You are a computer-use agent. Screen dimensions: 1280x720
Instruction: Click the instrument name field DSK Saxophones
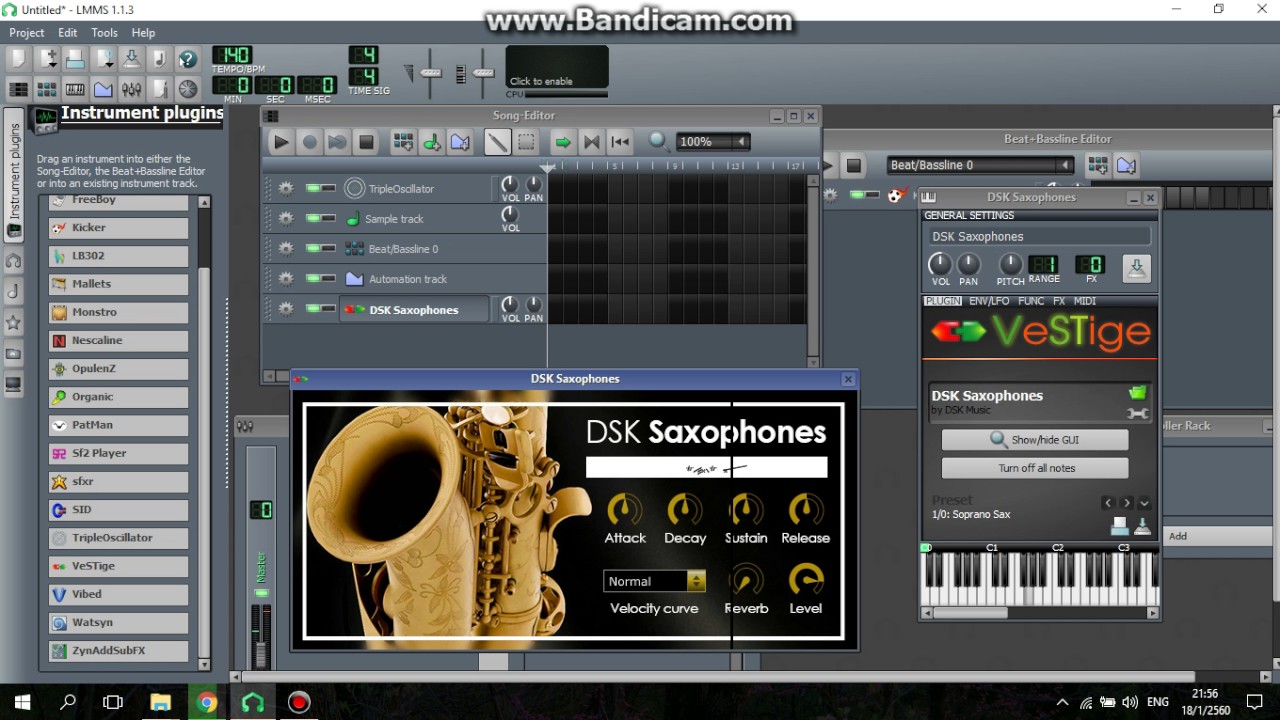[x=1038, y=237]
